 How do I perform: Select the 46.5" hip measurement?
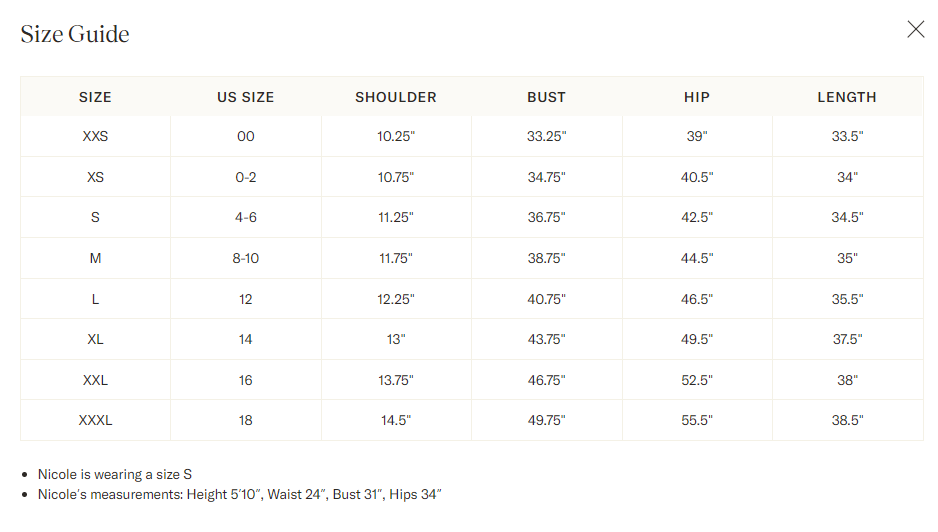point(697,299)
